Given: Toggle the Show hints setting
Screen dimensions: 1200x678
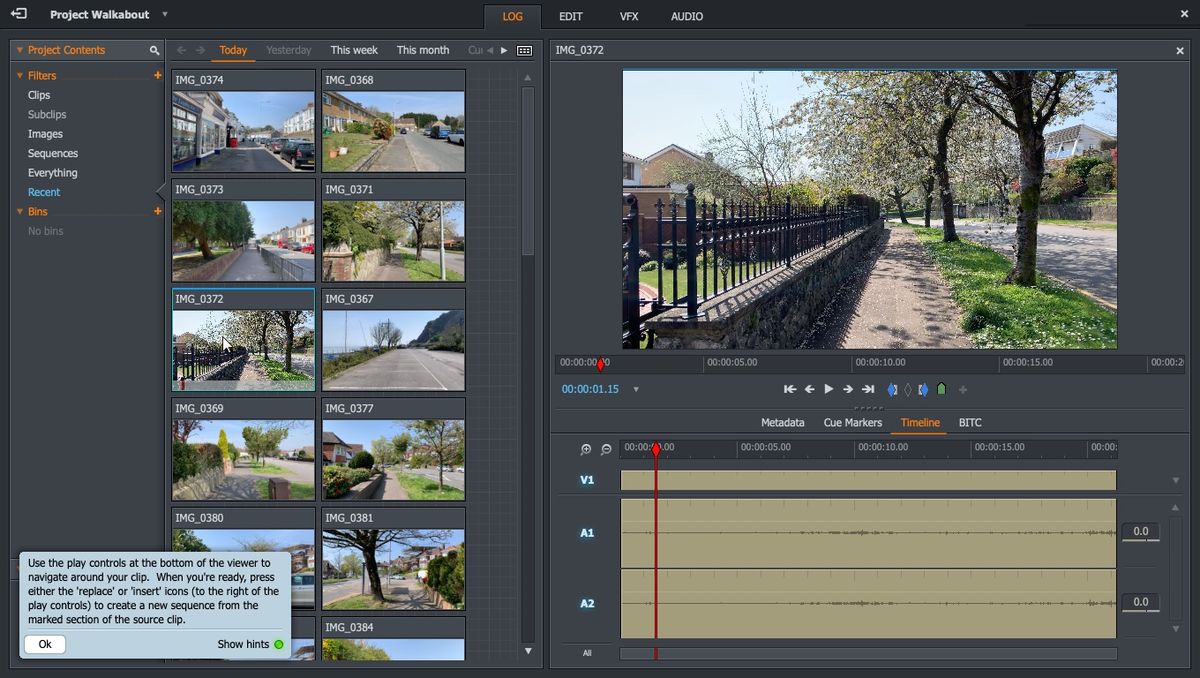Looking at the screenshot, I should [278, 645].
